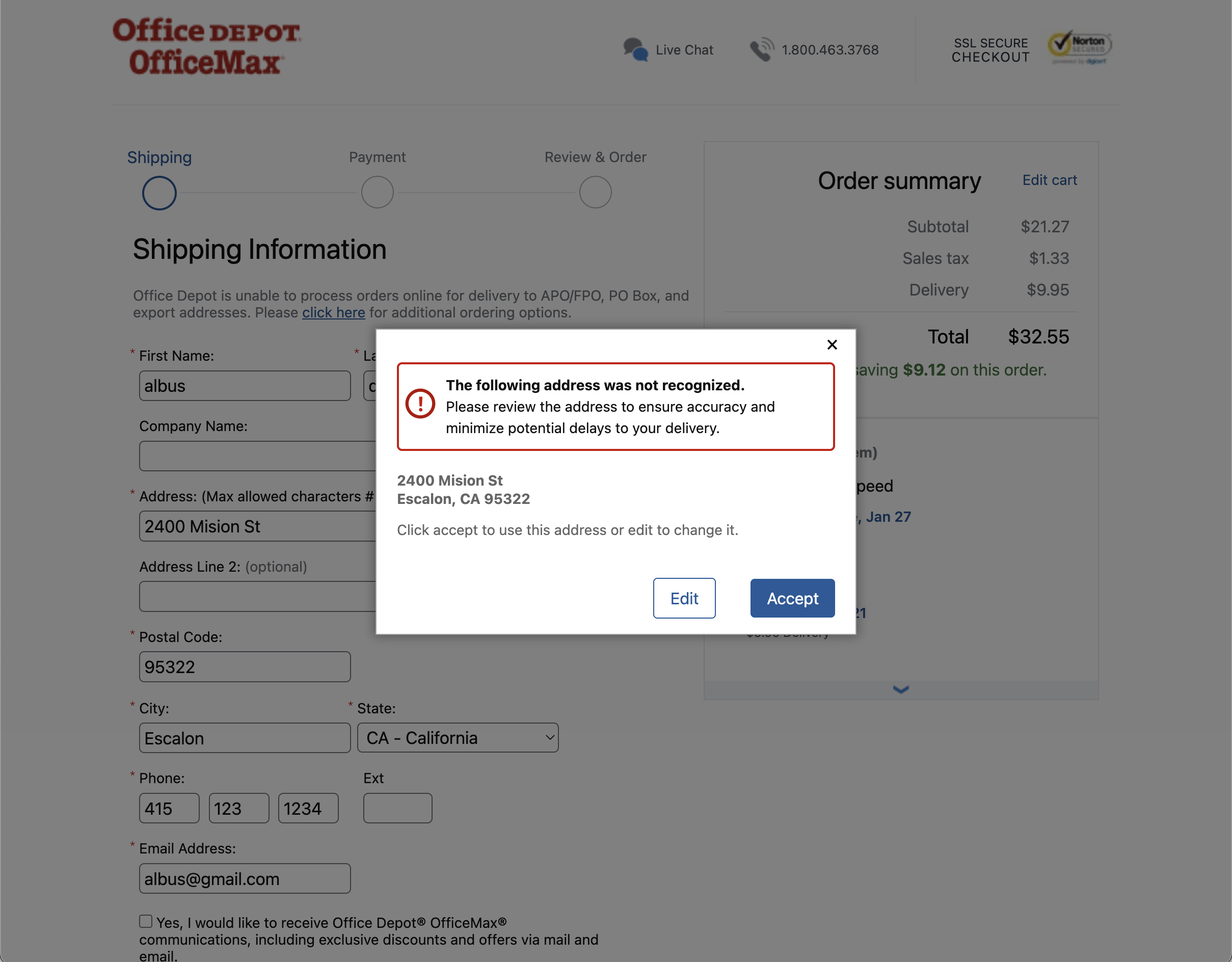Image resolution: width=1232 pixels, height=962 pixels.
Task: Click the phone call icon
Action: [761, 49]
